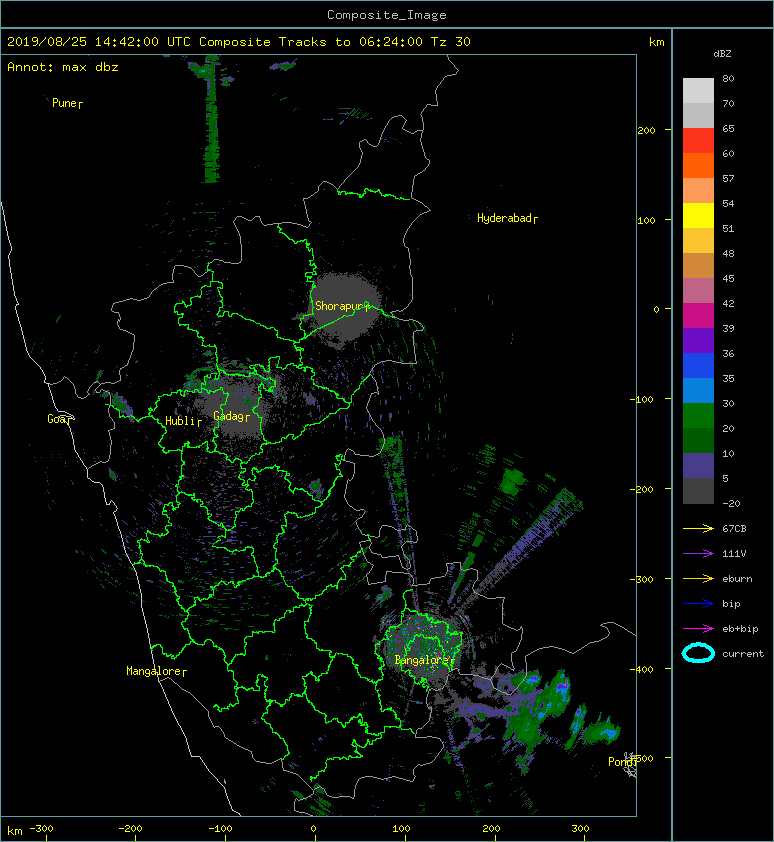Select the Mangalore city label
The image size is (774, 842).
click(x=156, y=671)
